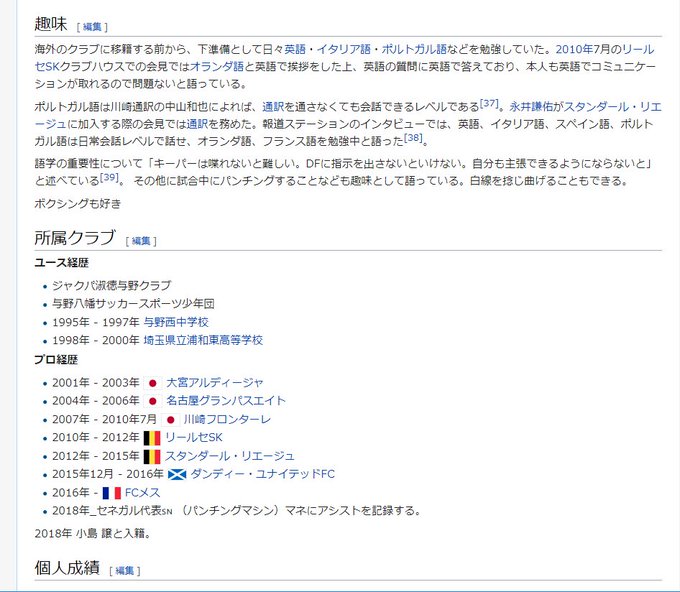Image resolution: width=680 pixels, height=592 pixels.
Task: Open the 名古屋グランパスエイト club link
Action: point(226,401)
